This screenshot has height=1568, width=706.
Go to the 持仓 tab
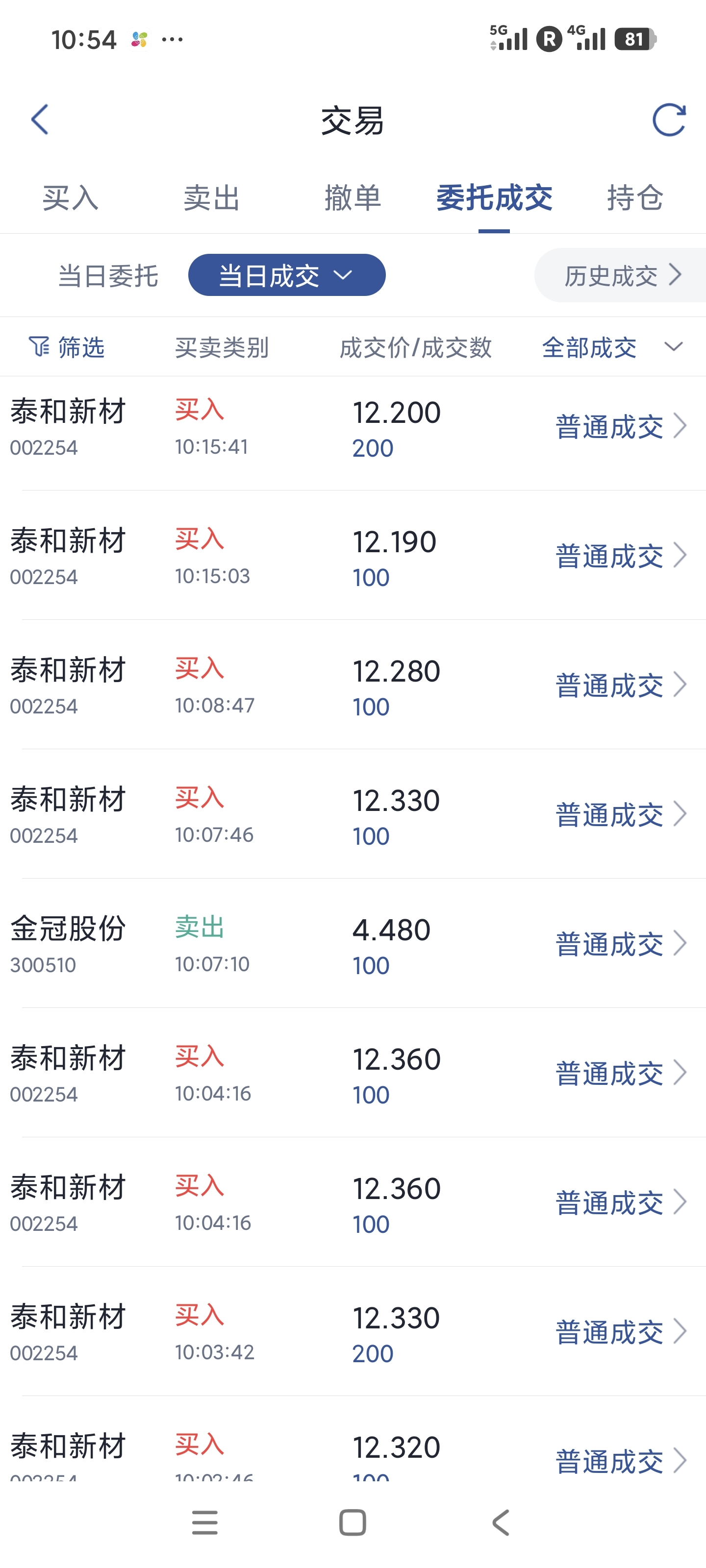pyautogui.click(x=635, y=198)
